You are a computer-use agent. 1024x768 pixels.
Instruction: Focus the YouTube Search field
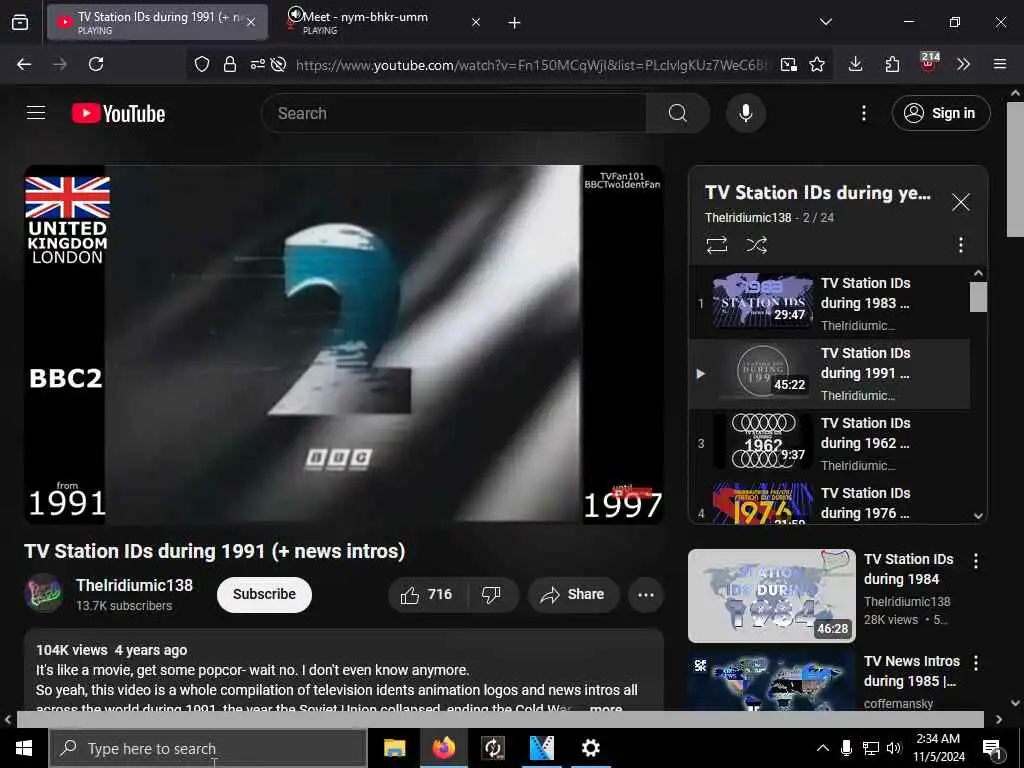(x=454, y=113)
